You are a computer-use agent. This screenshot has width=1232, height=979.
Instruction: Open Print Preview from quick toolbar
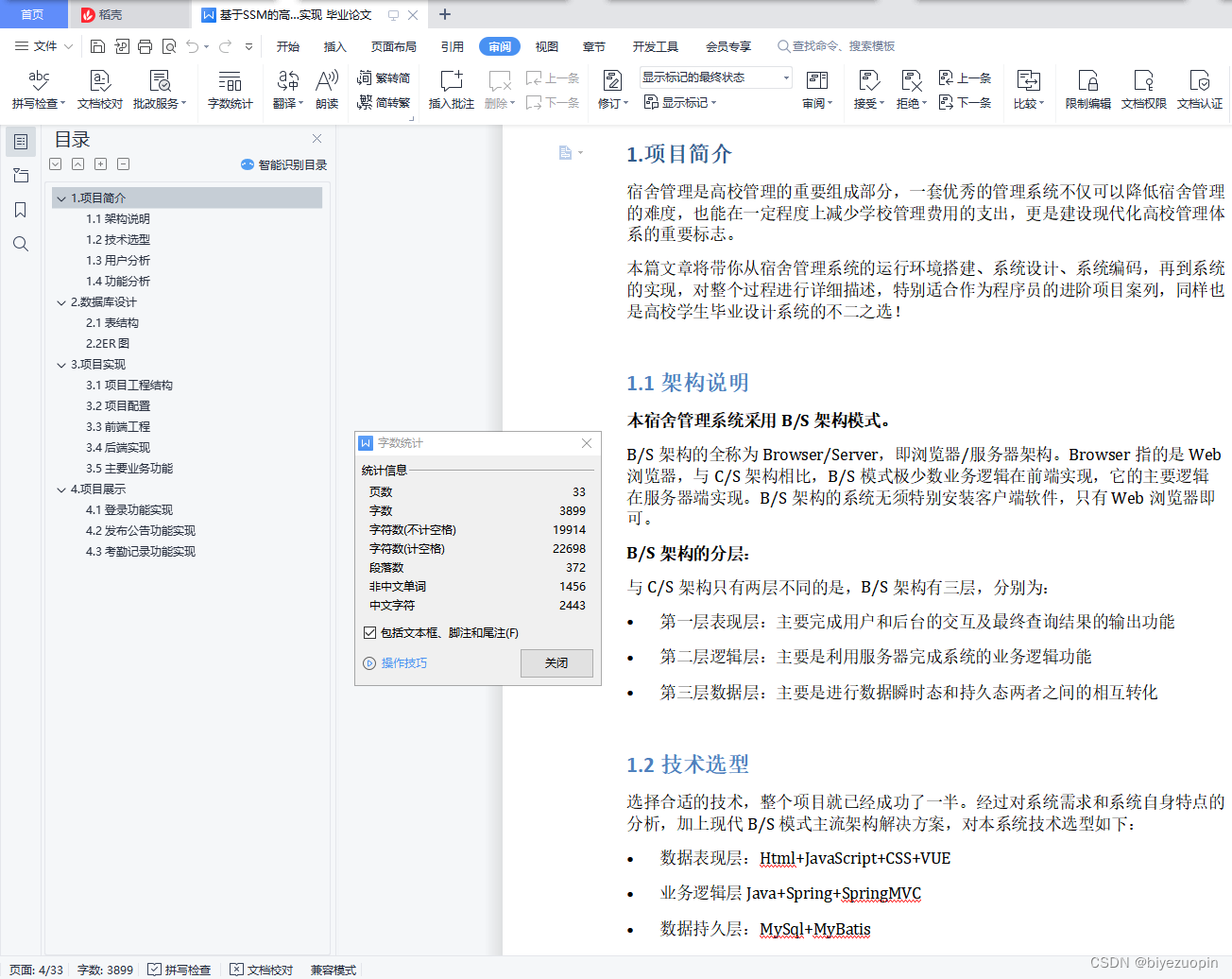pos(169,46)
